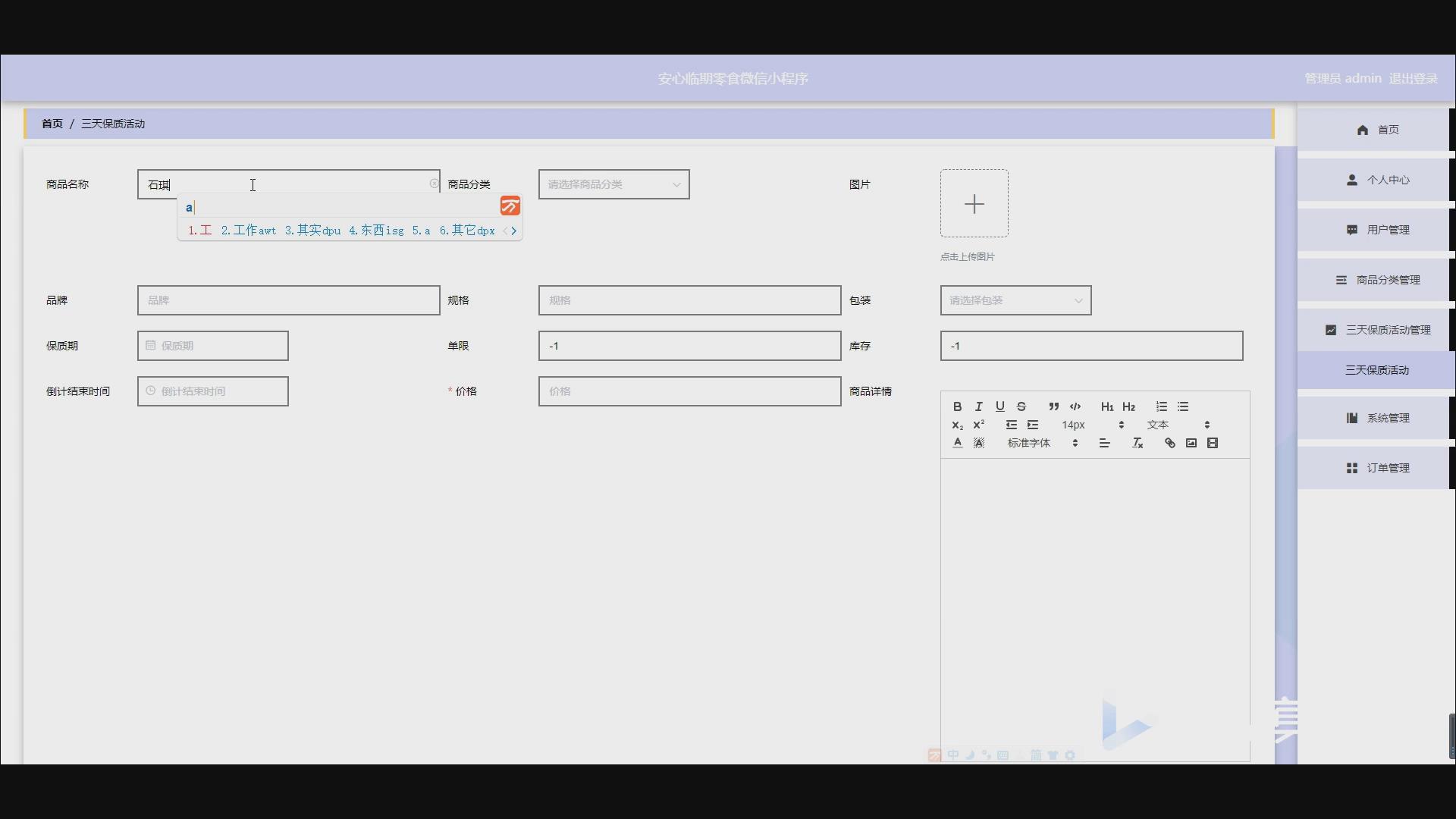Viewport: 1456px width, 819px height.
Task: Expand the 商品分类 category dropdown
Action: click(x=613, y=184)
